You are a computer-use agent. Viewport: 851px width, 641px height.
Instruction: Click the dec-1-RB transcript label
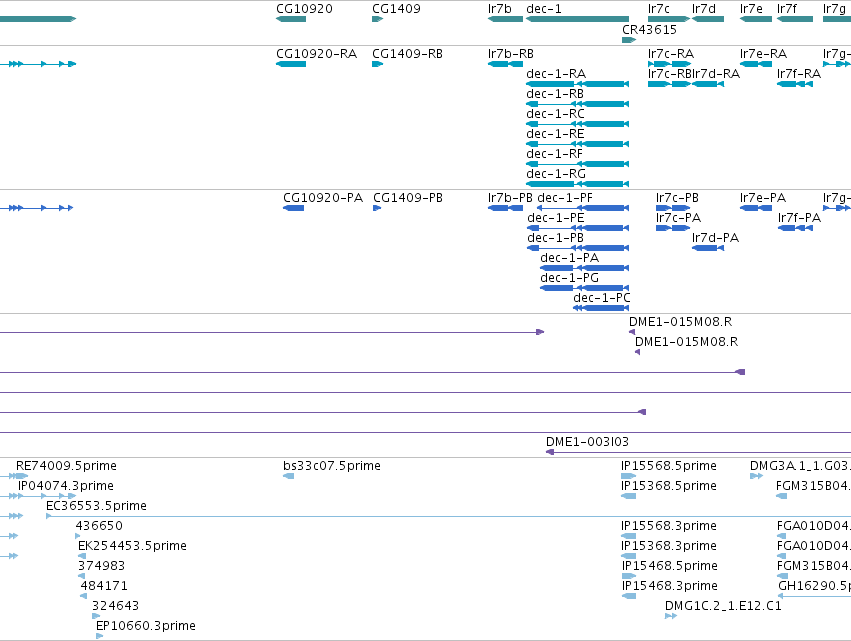pos(555,94)
